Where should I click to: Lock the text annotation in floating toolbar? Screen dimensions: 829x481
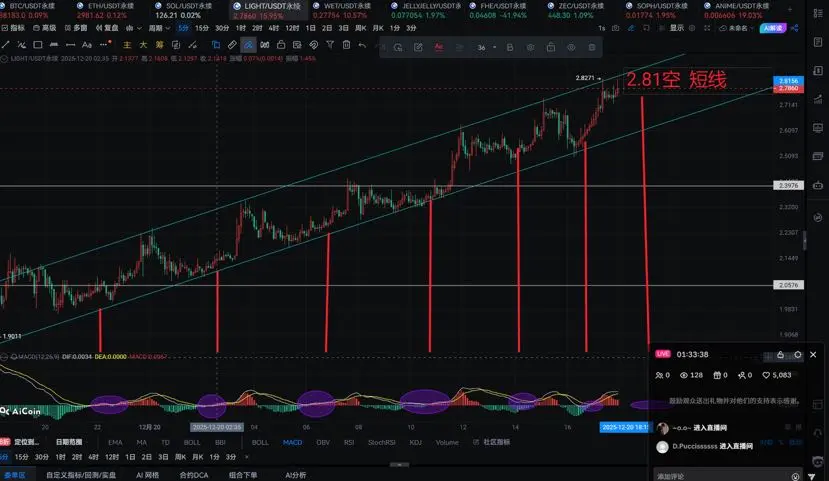(551, 48)
